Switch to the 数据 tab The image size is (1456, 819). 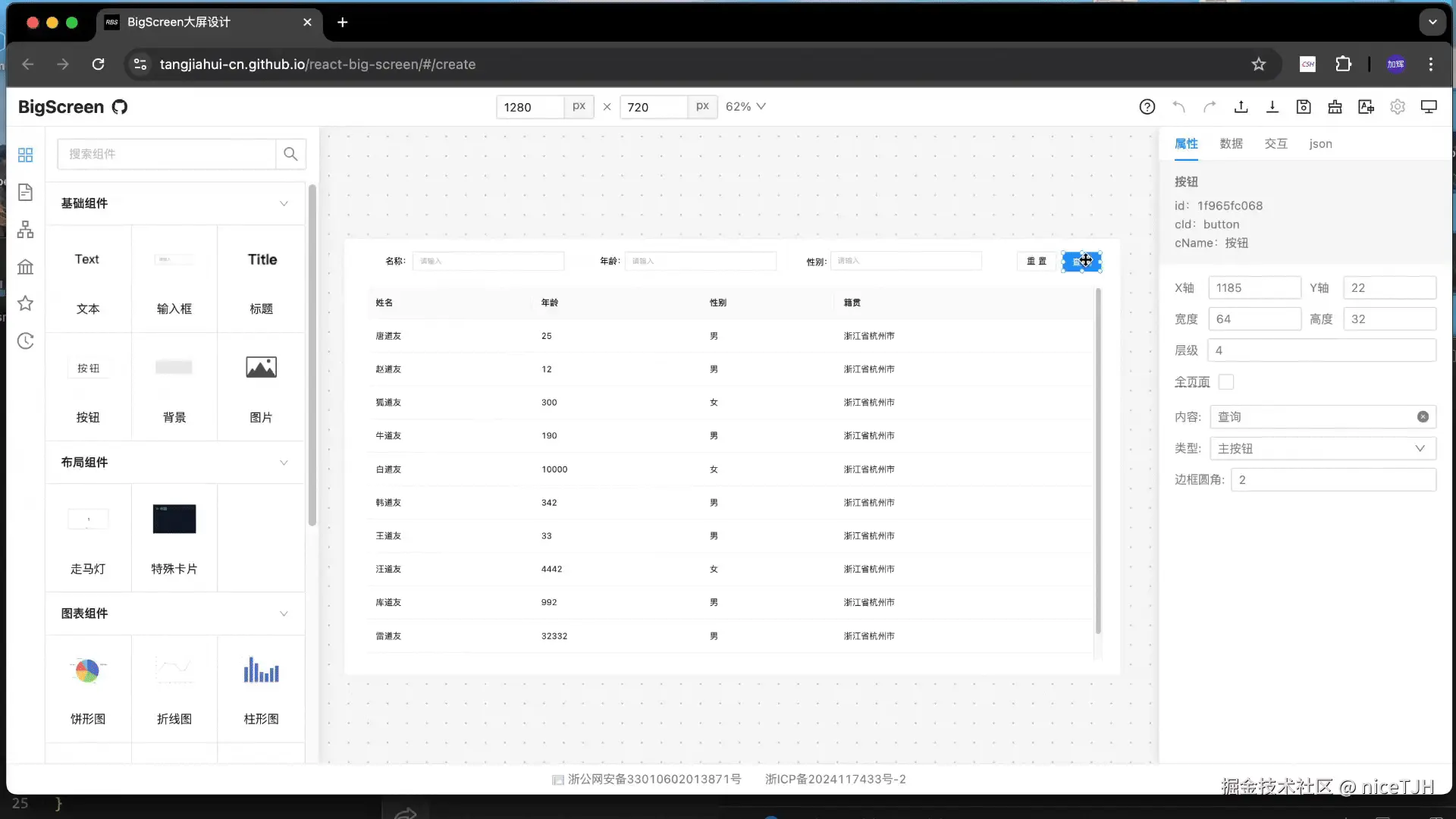[1231, 144]
